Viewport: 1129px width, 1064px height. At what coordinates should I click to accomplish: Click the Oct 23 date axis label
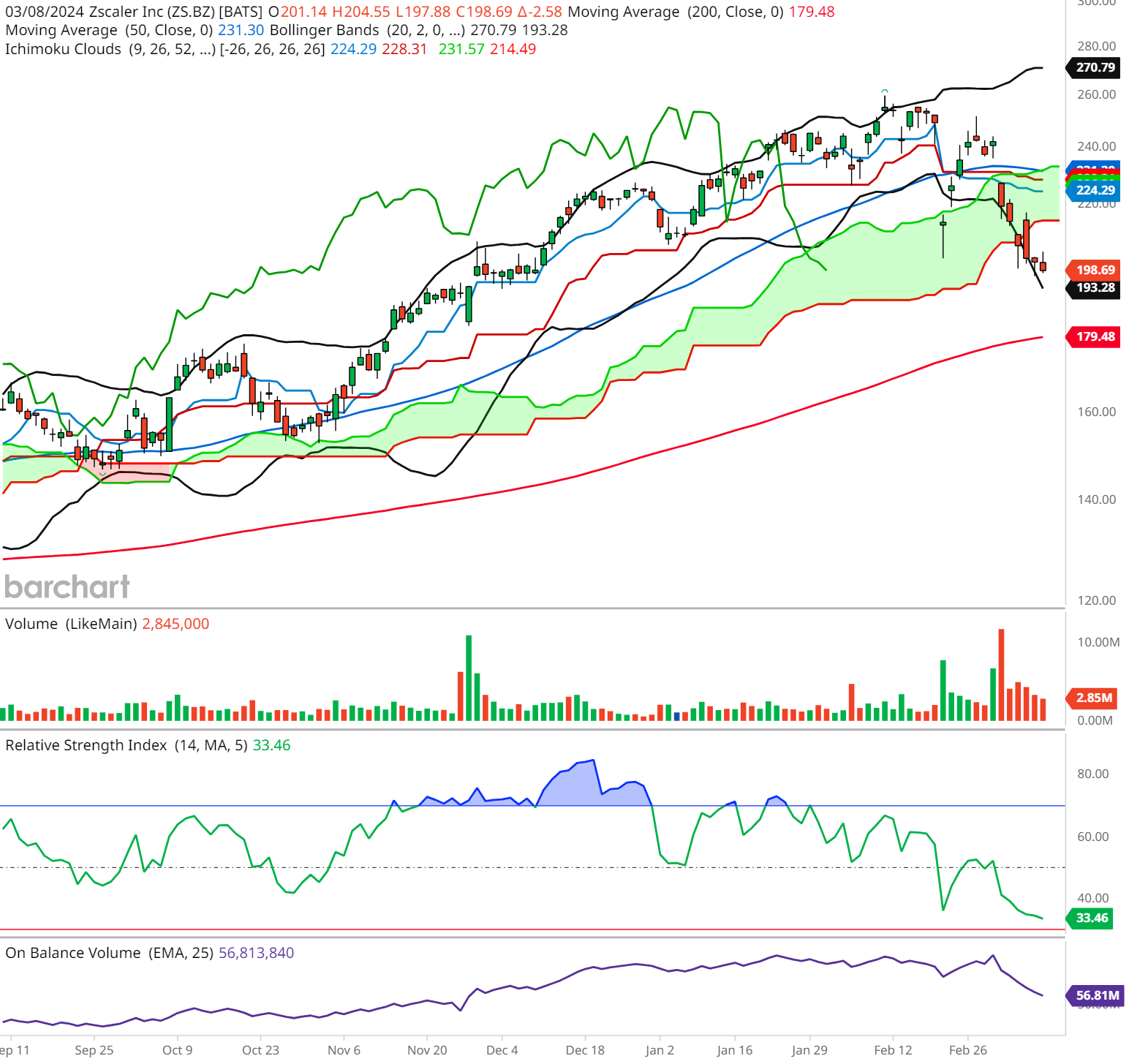[261, 1051]
